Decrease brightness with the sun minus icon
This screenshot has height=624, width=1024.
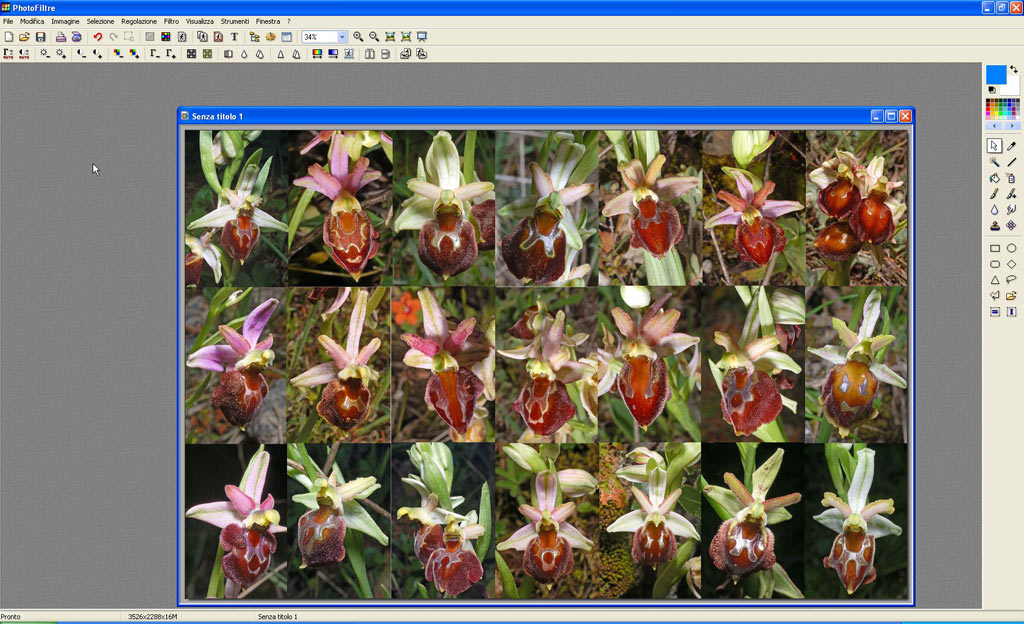coord(44,54)
